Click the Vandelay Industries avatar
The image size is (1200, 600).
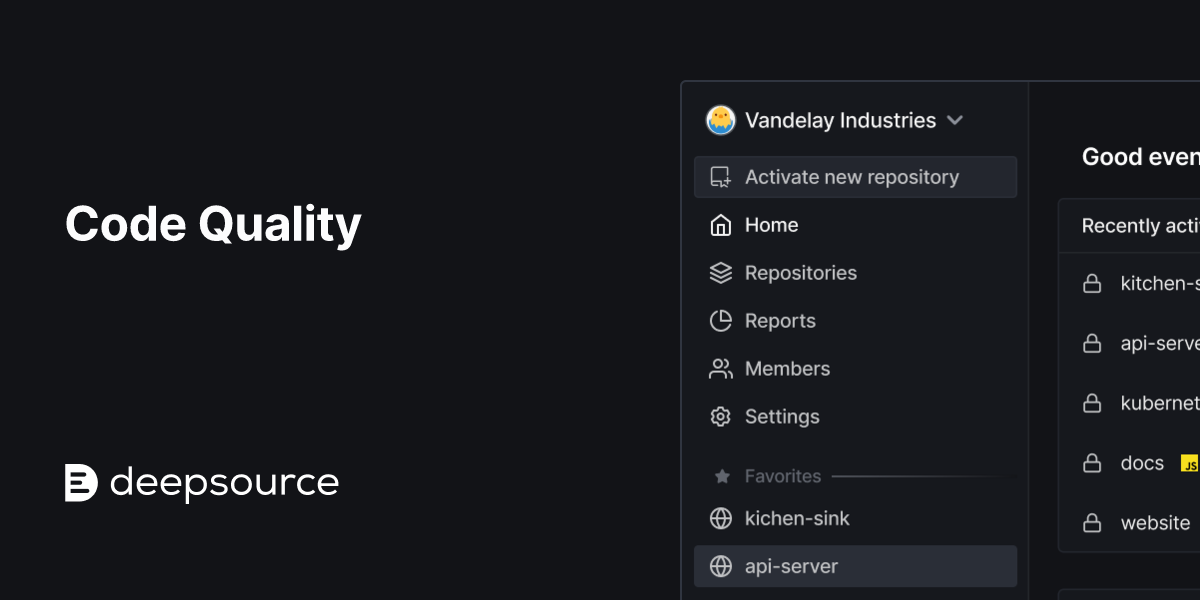tap(719, 120)
